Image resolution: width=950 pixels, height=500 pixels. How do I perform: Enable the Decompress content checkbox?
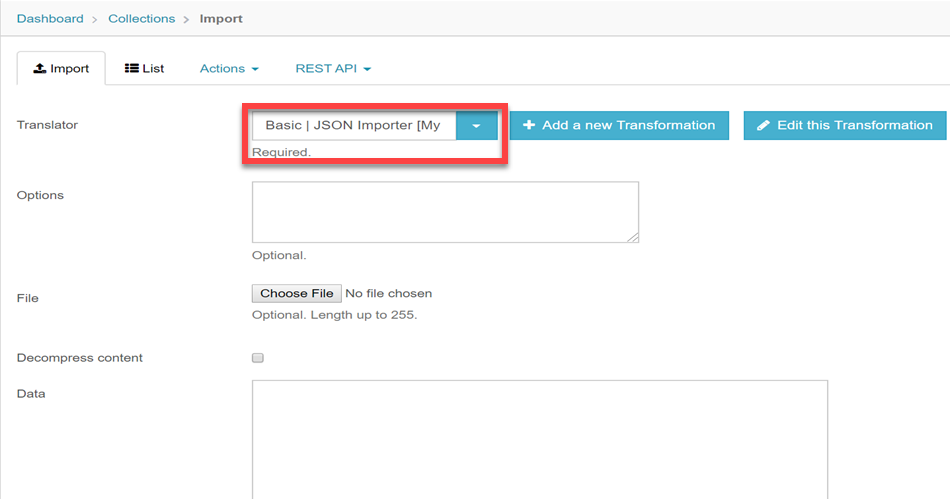tap(258, 358)
